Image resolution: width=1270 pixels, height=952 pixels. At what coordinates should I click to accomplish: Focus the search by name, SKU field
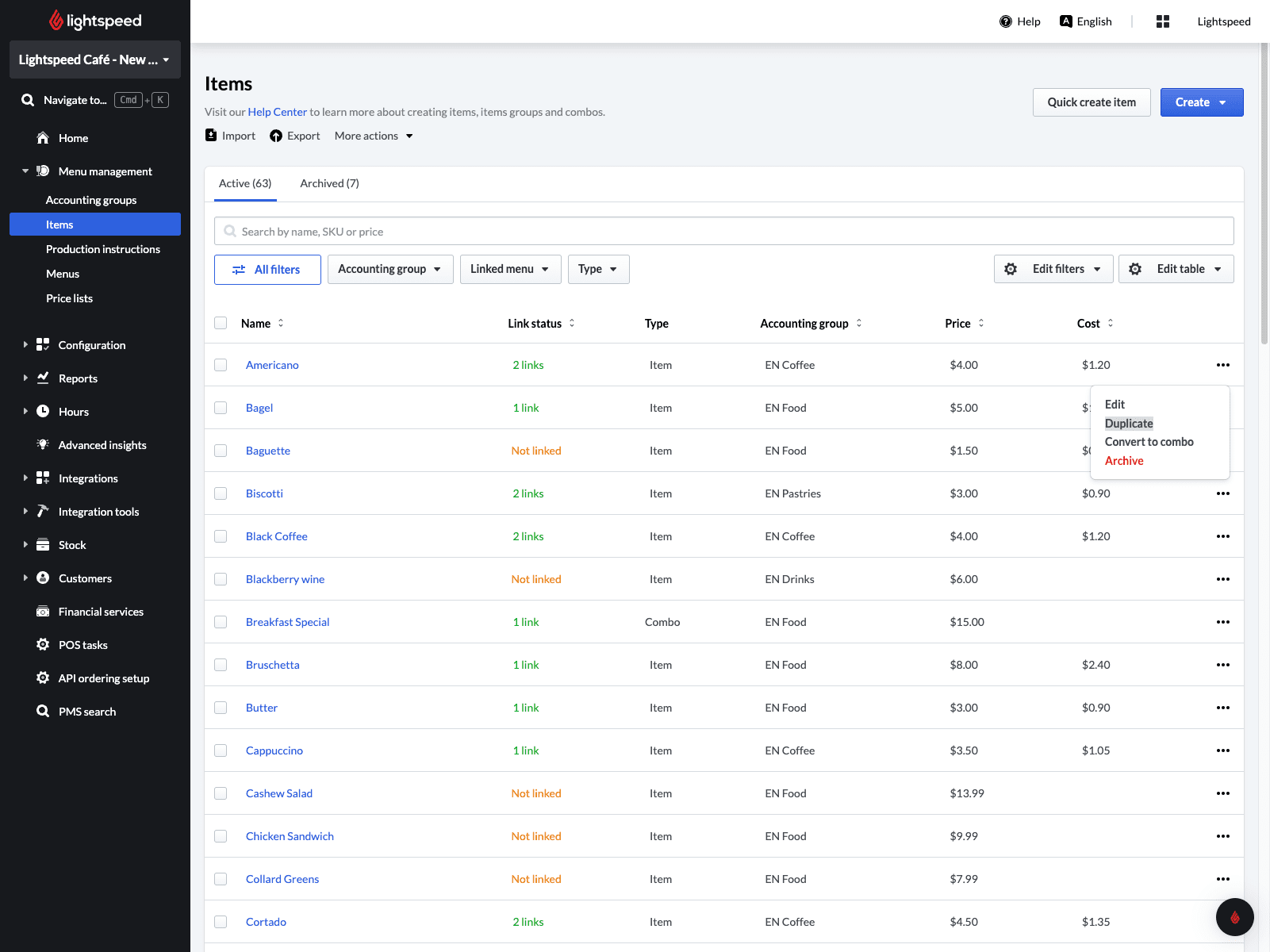point(723,232)
